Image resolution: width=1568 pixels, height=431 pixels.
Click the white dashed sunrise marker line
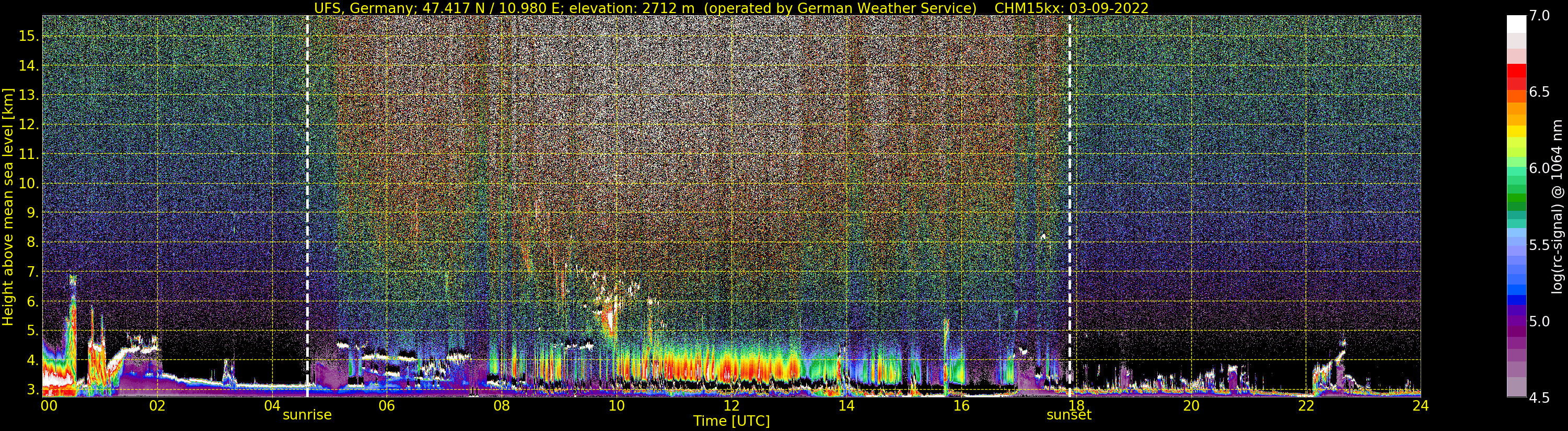(x=307, y=206)
